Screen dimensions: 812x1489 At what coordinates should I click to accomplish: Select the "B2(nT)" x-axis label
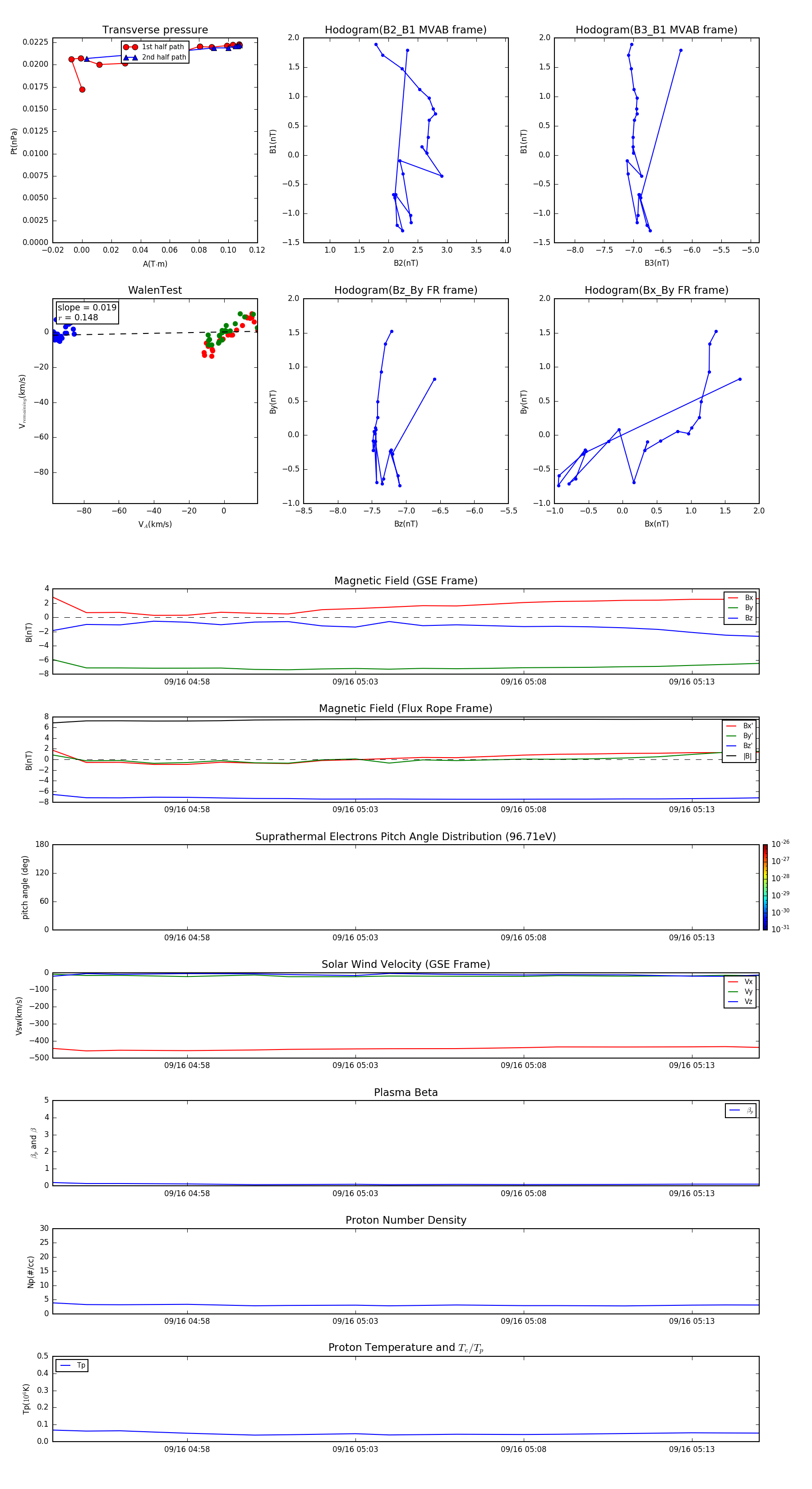[x=406, y=263]
